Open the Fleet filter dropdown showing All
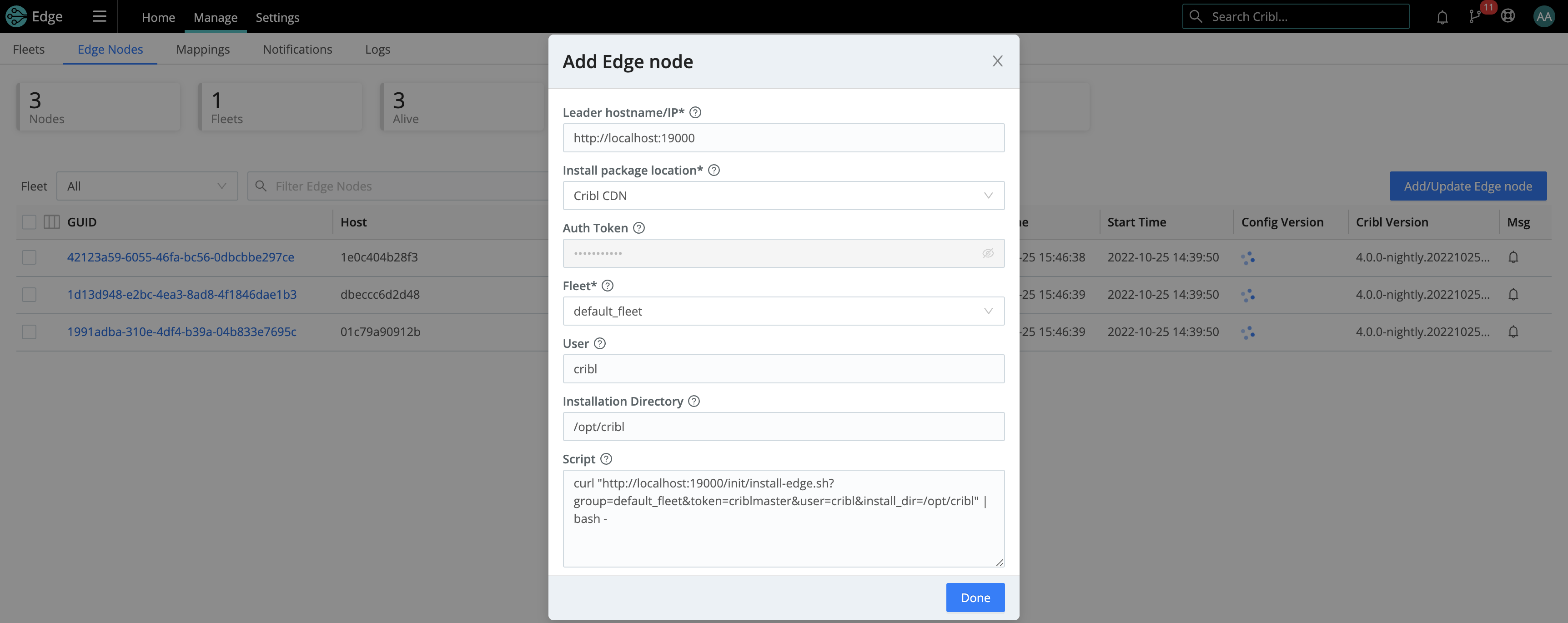This screenshot has width=1568, height=623. [147, 186]
